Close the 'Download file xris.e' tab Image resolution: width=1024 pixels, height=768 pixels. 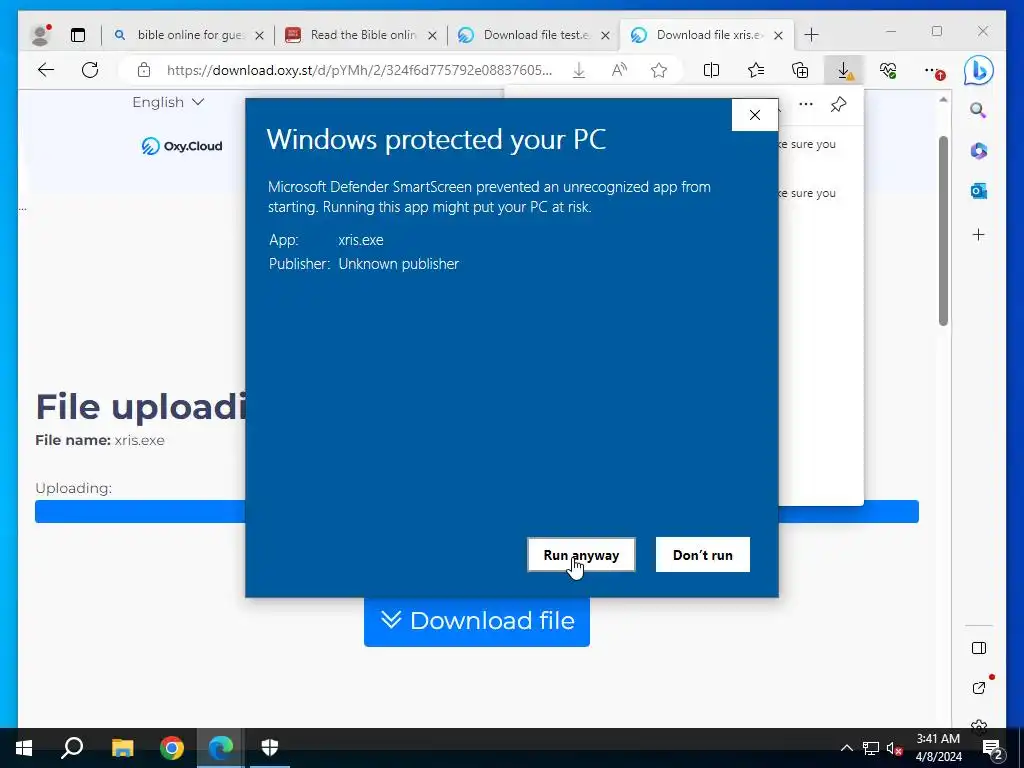(778, 35)
